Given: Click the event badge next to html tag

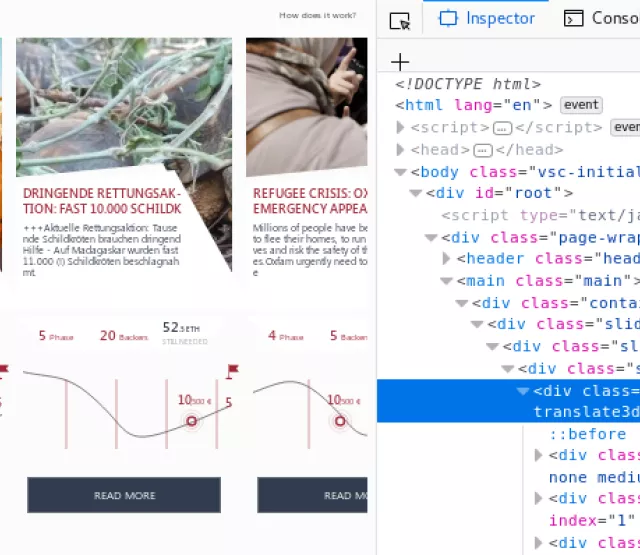Looking at the screenshot, I should click(580, 105).
